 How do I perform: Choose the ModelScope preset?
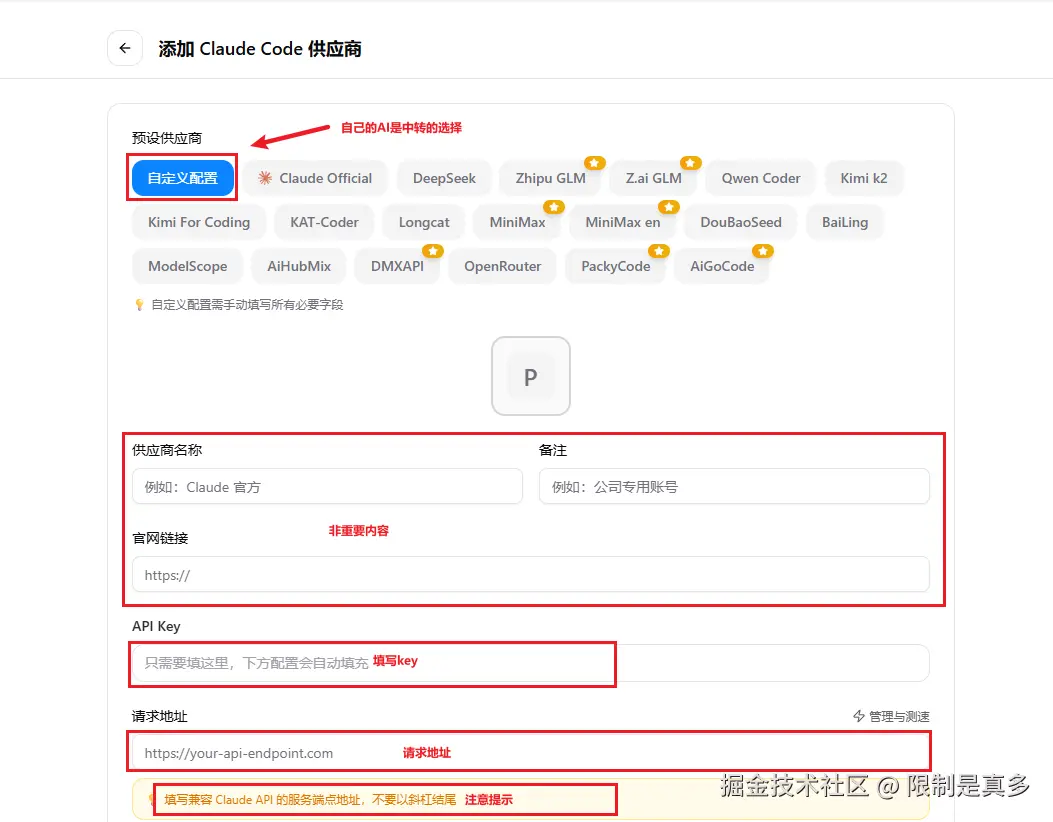[187, 266]
